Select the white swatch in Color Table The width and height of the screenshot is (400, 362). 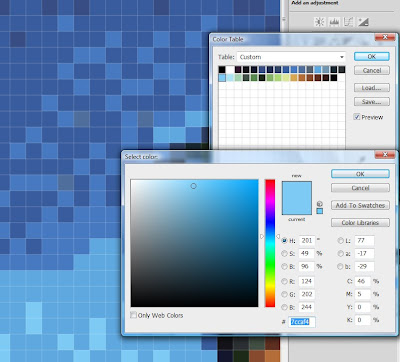point(230,70)
